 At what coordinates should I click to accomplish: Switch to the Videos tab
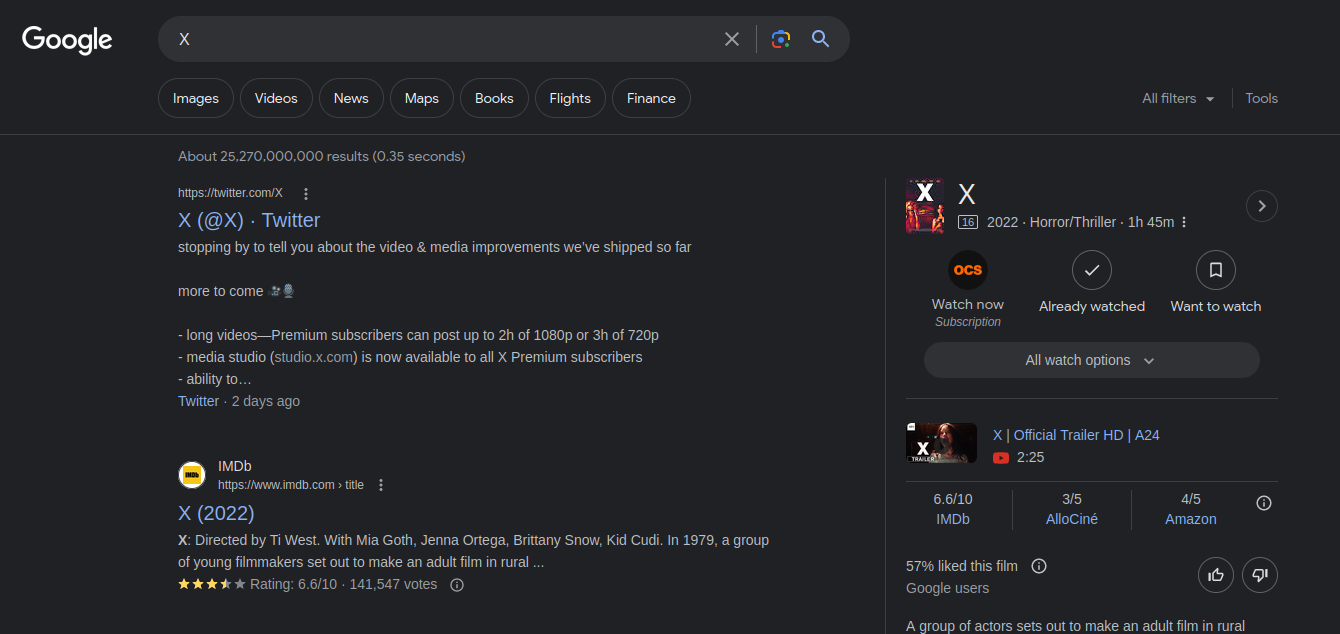pyautogui.click(x=276, y=98)
